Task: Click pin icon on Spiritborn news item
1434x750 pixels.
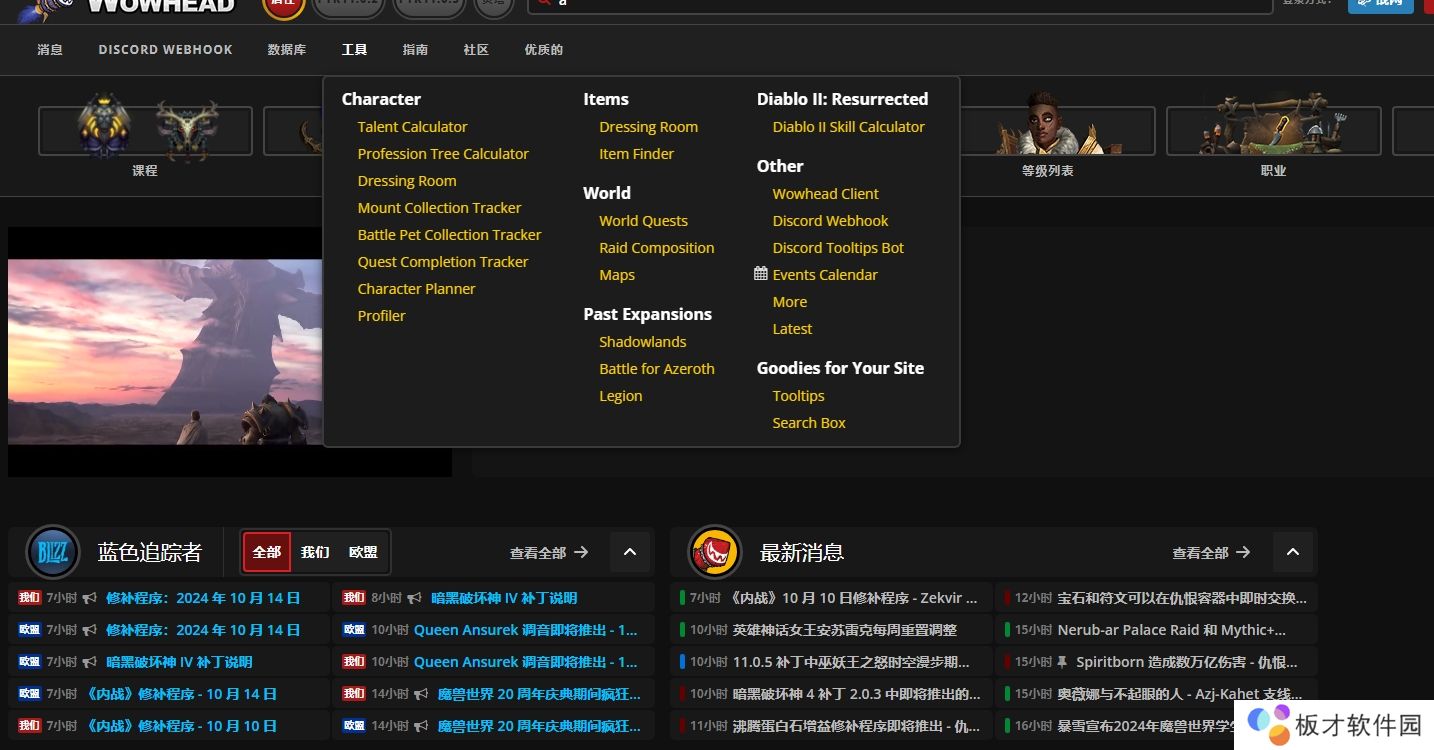Action: click(1062, 662)
